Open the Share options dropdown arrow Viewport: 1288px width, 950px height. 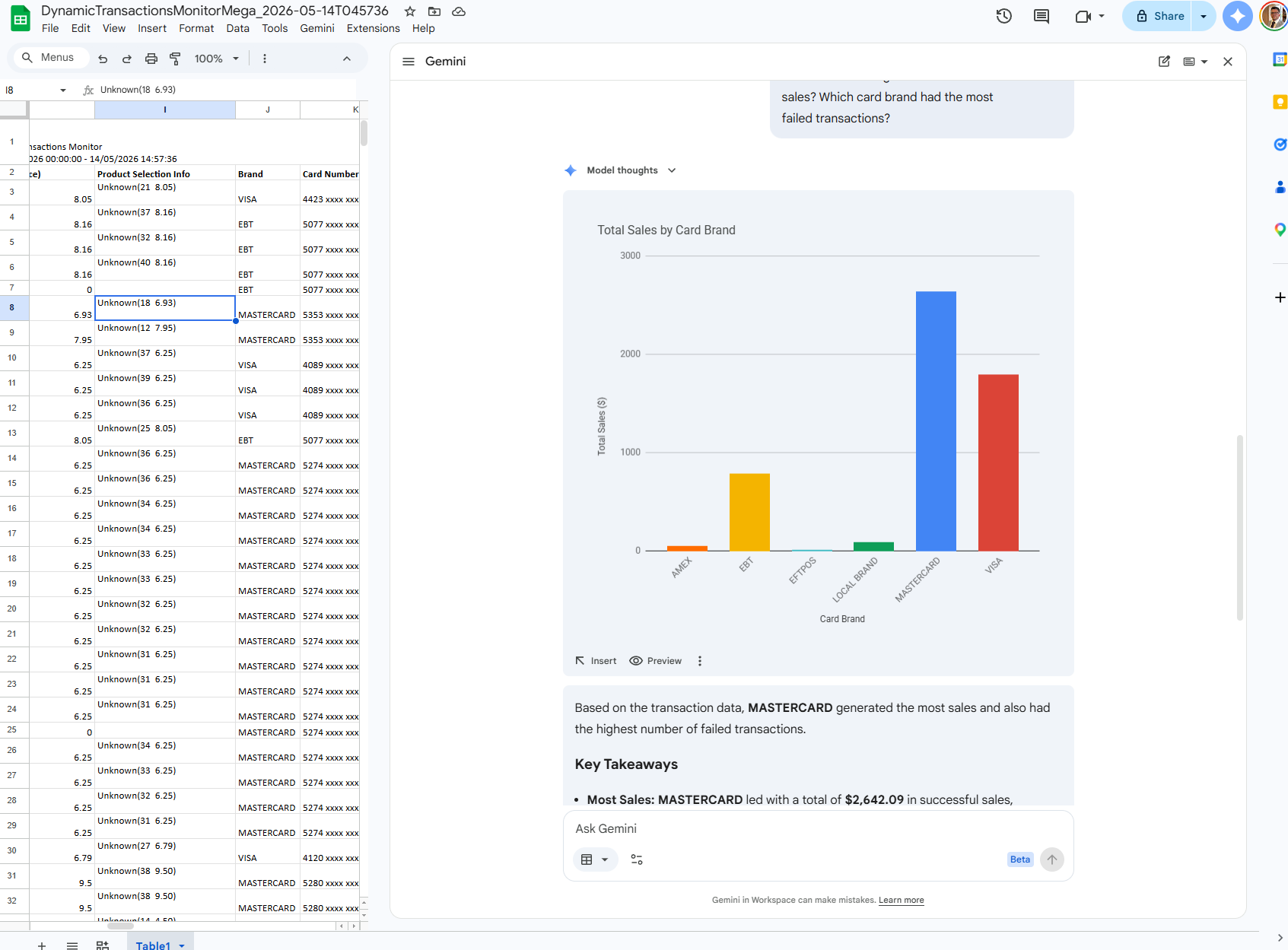pyautogui.click(x=1204, y=16)
